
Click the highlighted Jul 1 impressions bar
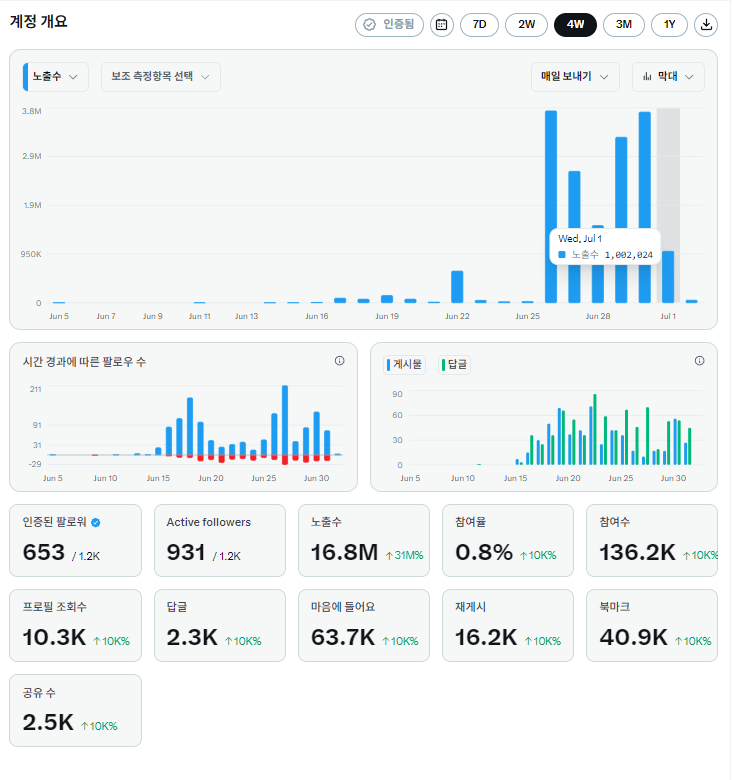pos(670,278)
